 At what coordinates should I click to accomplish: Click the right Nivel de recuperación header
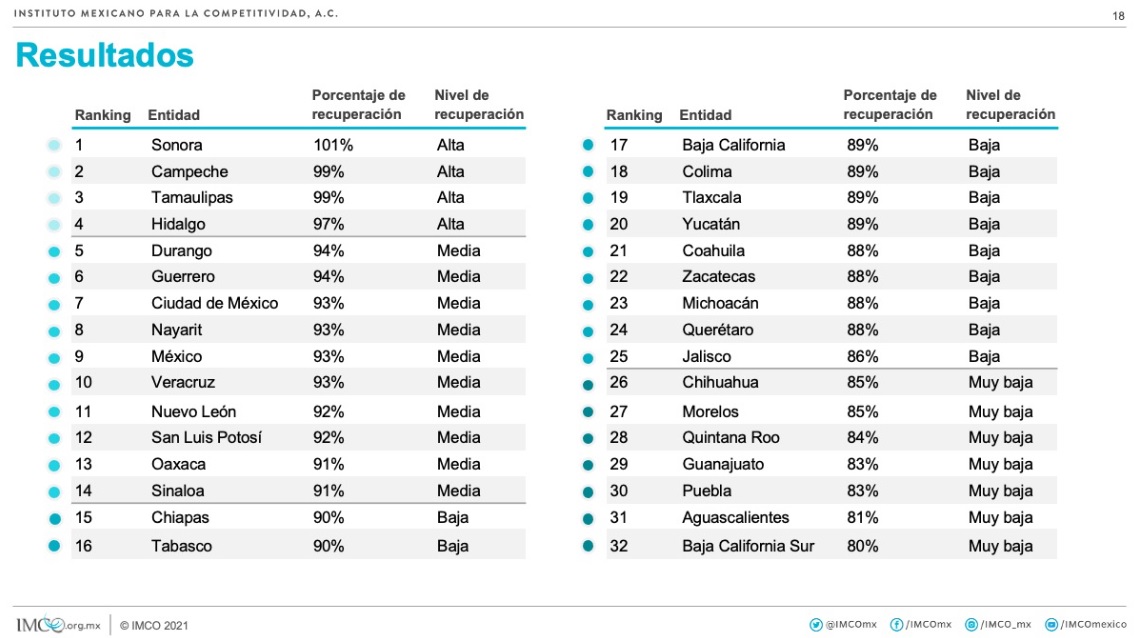tap(1010, 105)
